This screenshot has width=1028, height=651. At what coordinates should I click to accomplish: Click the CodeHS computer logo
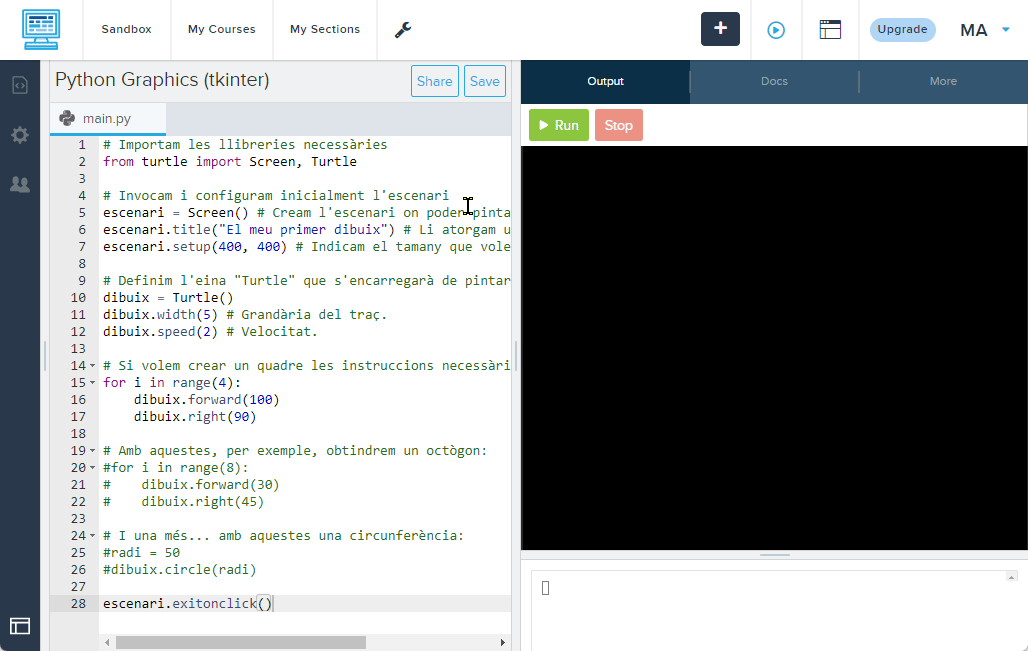(x=41, y=29)
